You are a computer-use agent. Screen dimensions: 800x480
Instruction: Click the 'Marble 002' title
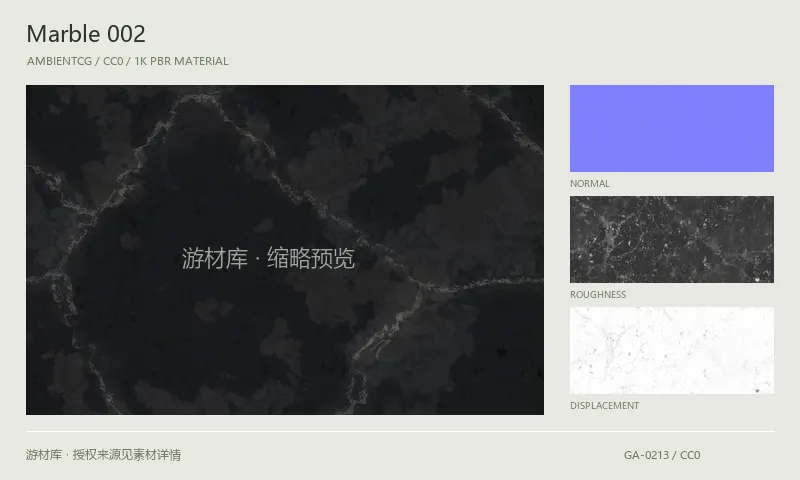tap(86, 34)
